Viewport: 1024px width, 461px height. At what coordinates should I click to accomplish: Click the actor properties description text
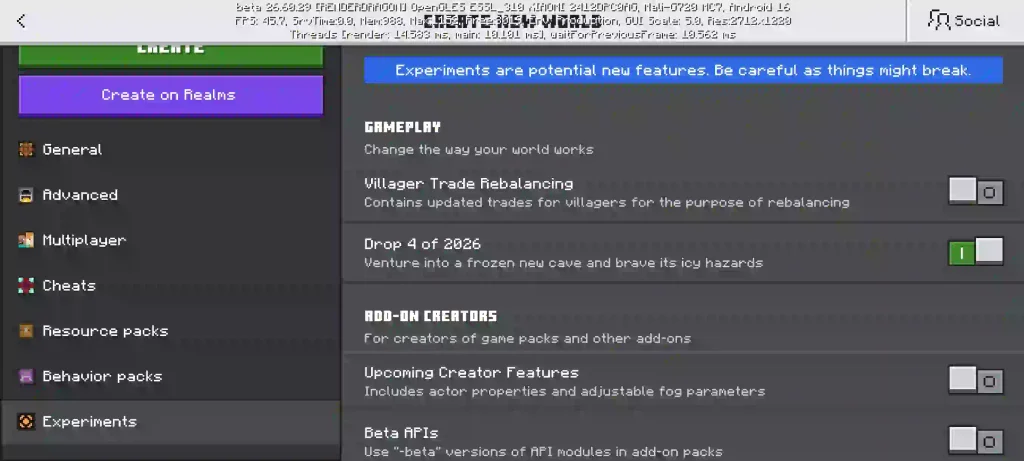click(564, 392)
